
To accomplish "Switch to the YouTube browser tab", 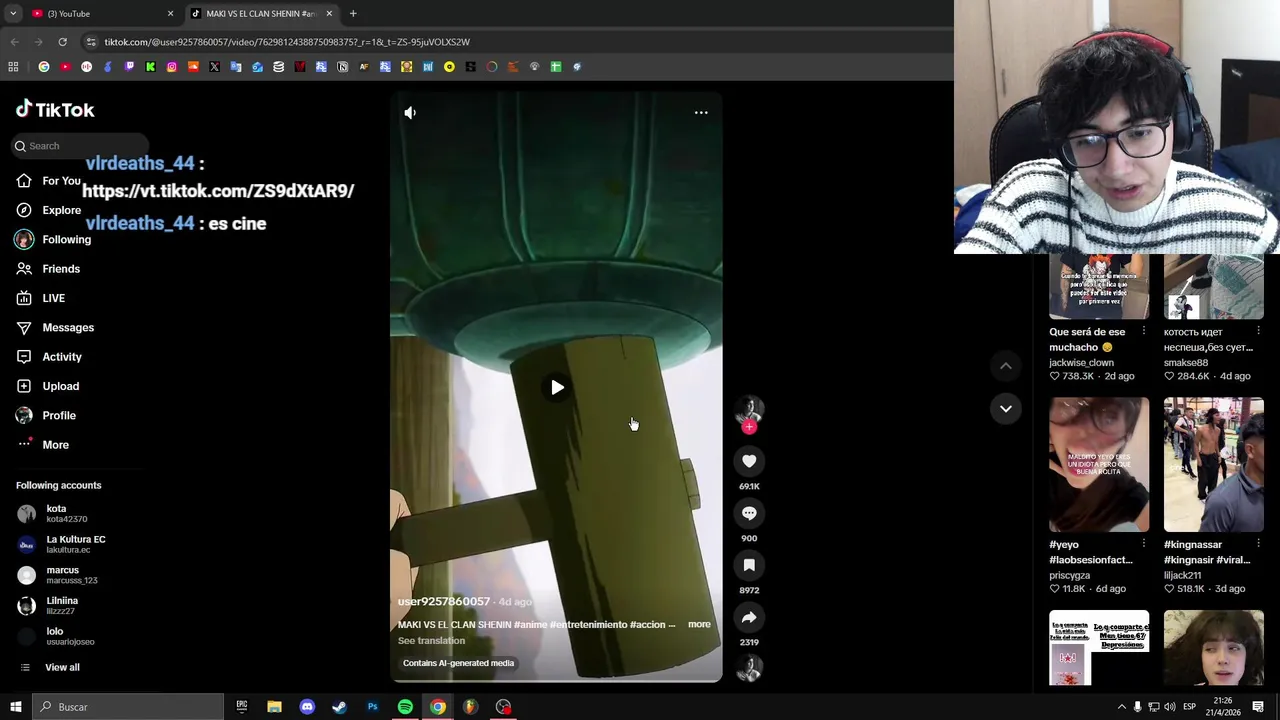I will tap(98, 13).
